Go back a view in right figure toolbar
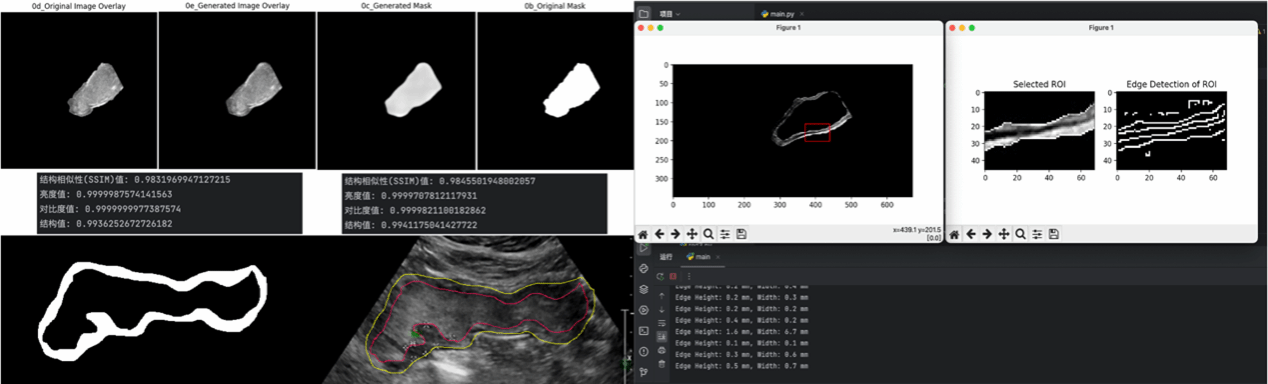1268x384 pixels. click(x=972, y=234)
